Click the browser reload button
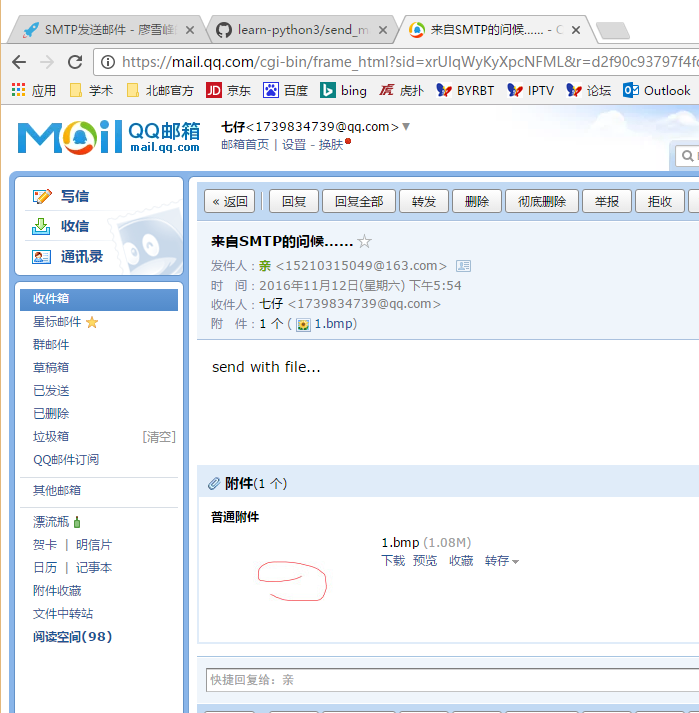 tap(75, 62)
